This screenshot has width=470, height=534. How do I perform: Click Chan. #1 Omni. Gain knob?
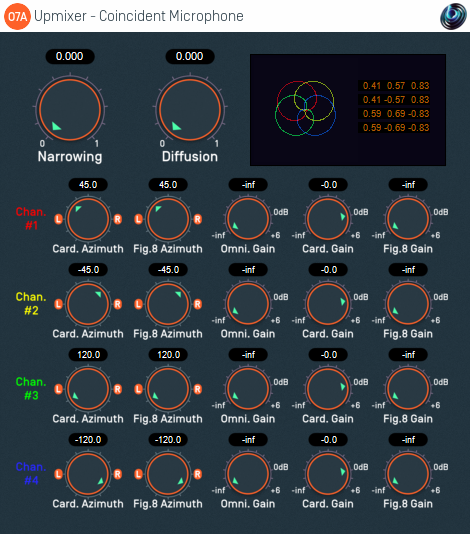coord(248,219)
